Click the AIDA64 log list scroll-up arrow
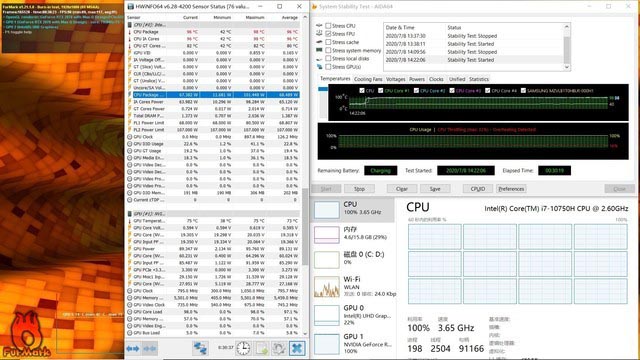Viewport: 640px width, 360px height. click(x=567, y=27)
